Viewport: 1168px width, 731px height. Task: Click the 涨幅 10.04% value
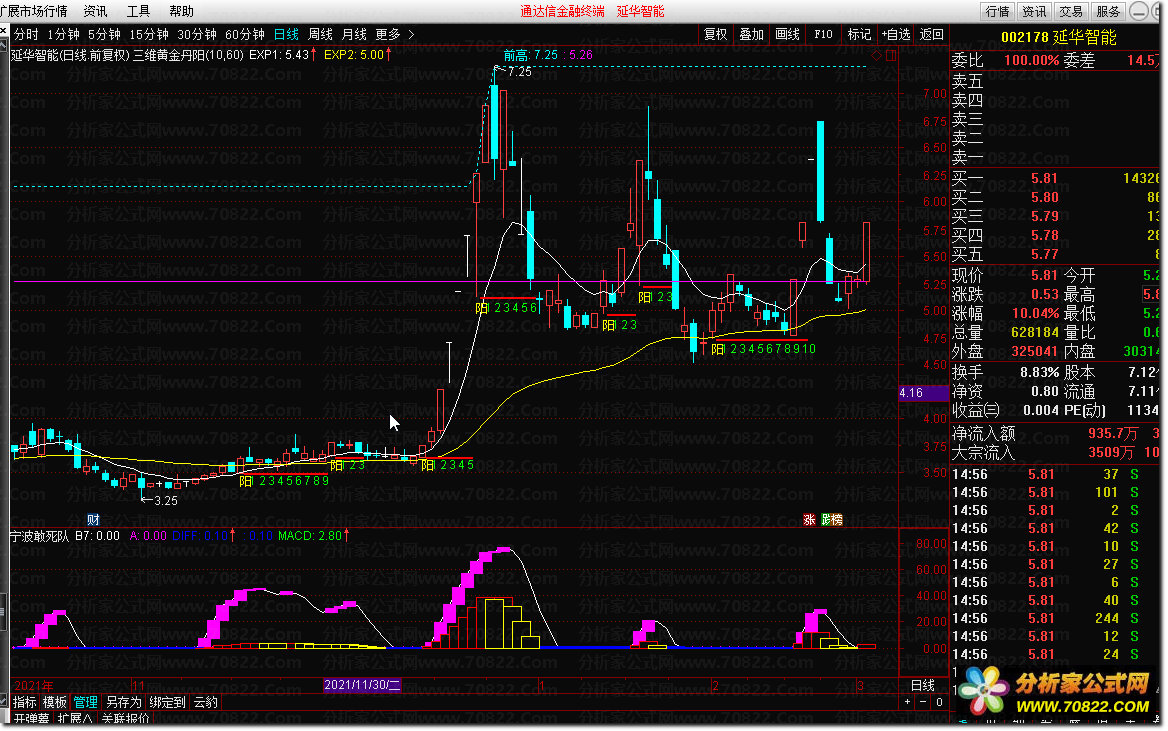(1035, 314)
